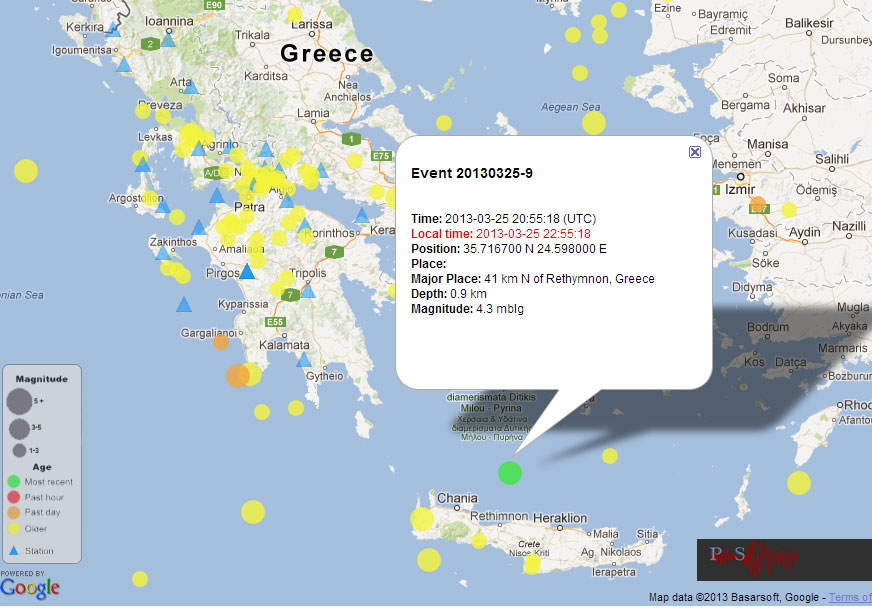Select the green most-recent earthquake marker near Crete

509,473
